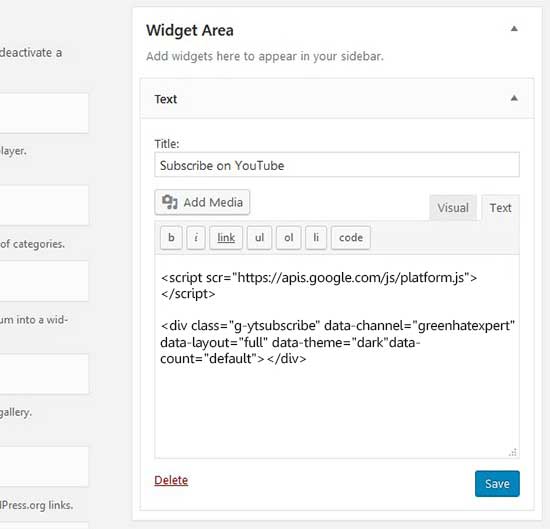This screenshot has width=550, height=529.
Task: Click inside the HTML content text area
Action: pyautogui.click(x=337, y=357)
